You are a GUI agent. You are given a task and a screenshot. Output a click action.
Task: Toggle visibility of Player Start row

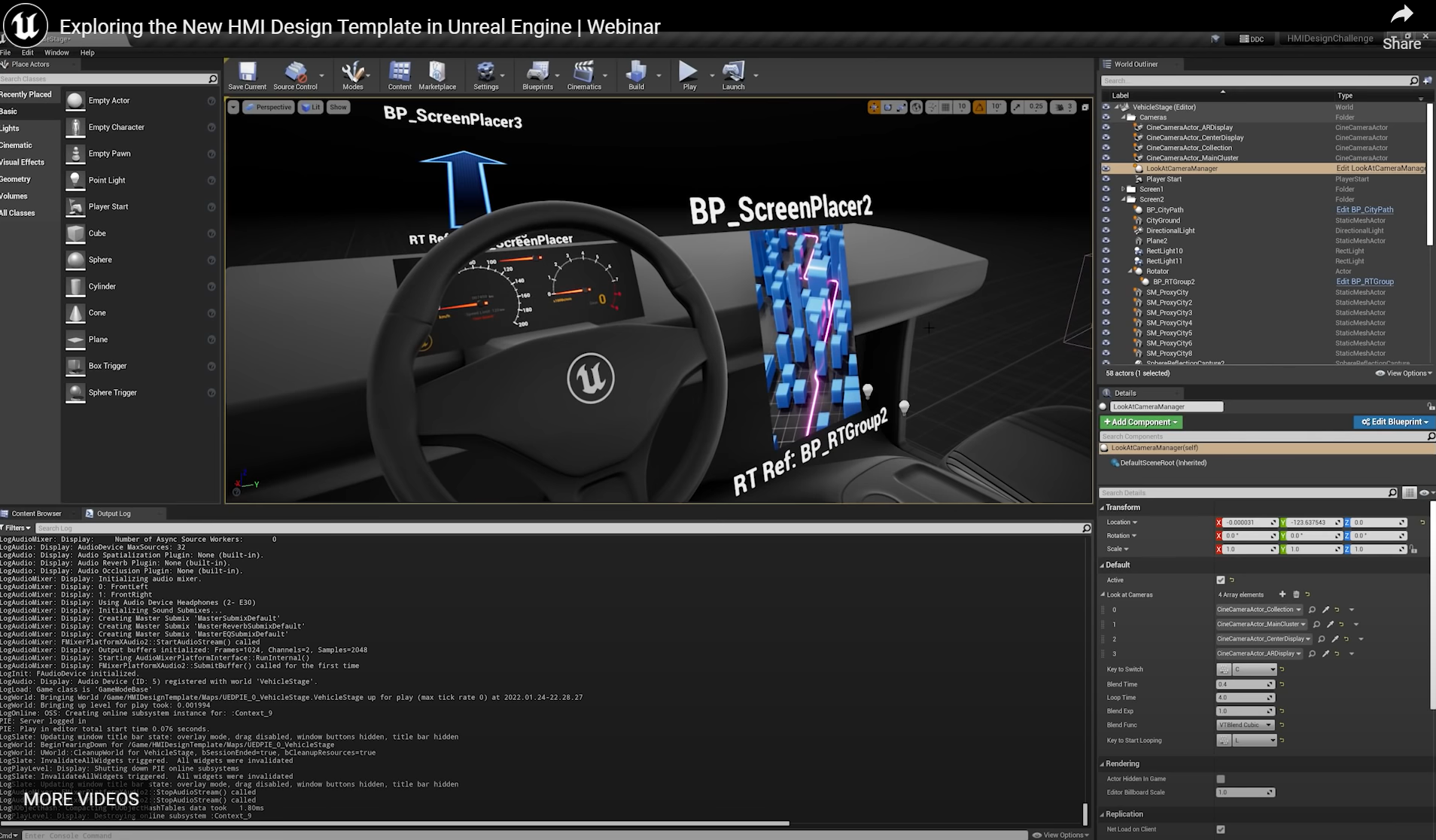tap(1106, 179)
